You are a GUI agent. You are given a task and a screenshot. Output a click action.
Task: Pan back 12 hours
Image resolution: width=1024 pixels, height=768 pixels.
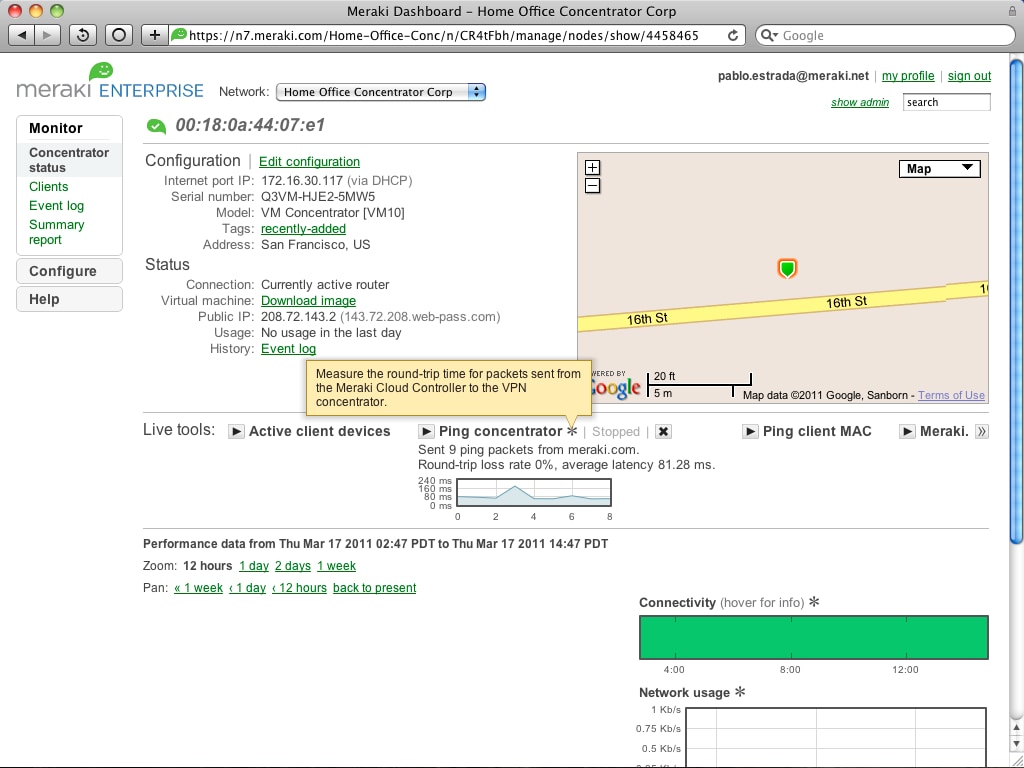299,588
